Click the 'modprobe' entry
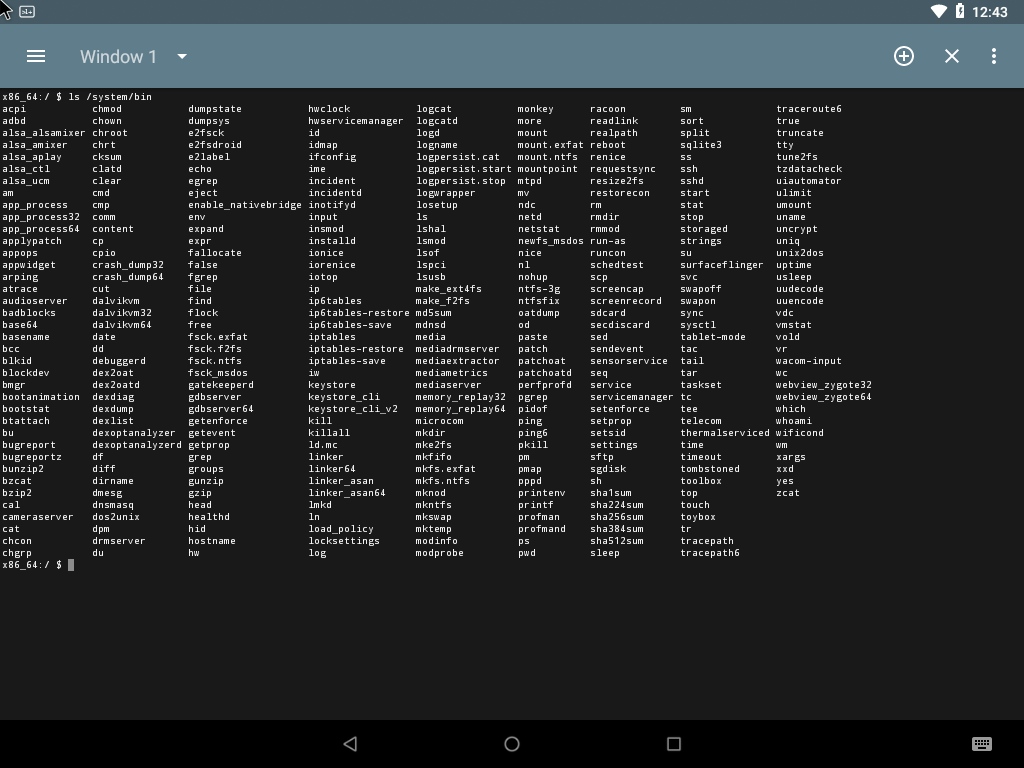Image resolution: width=1024 pixels, height=768 pixels. point(440,553)
